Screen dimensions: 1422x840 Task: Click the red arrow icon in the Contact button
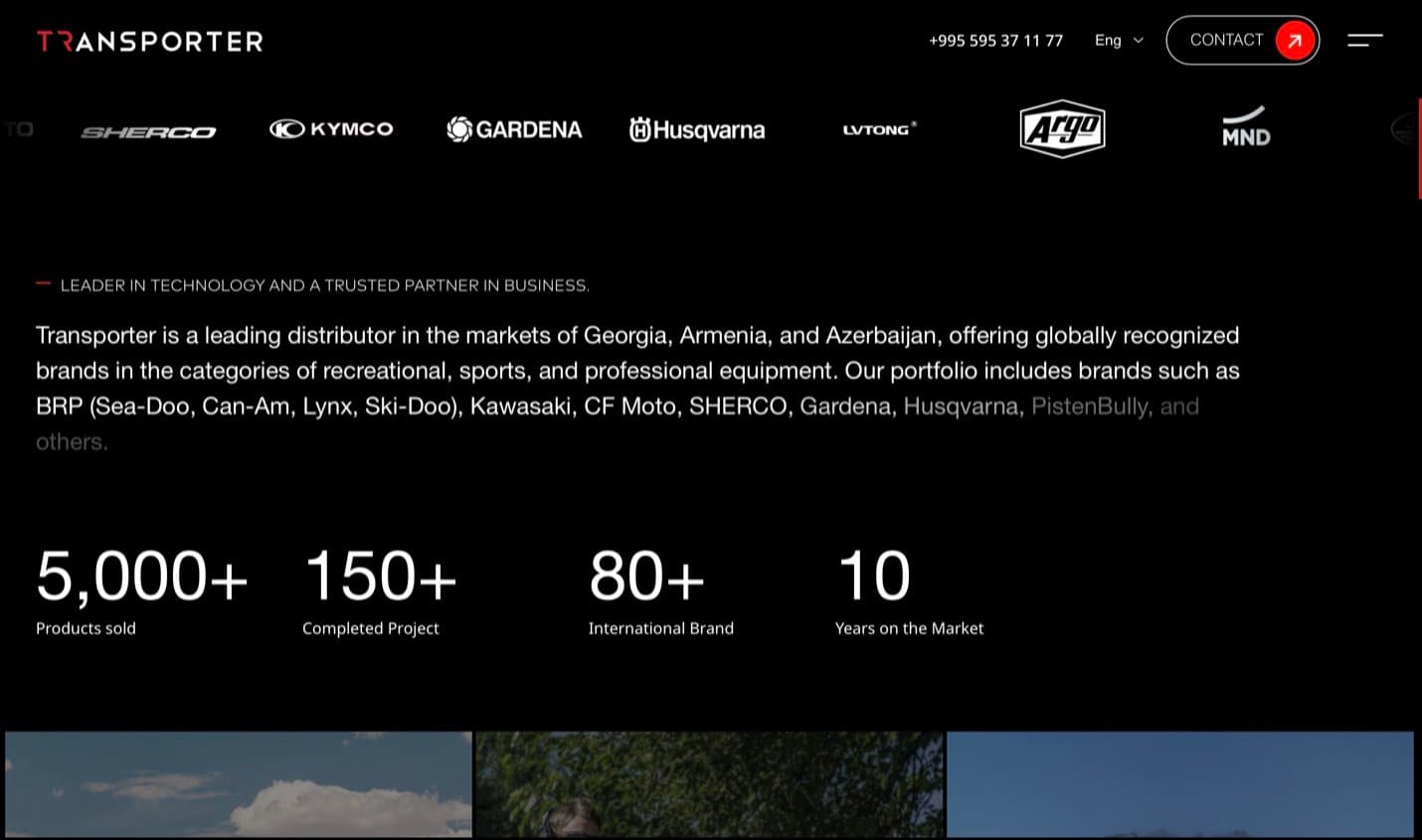point(1295,41)
